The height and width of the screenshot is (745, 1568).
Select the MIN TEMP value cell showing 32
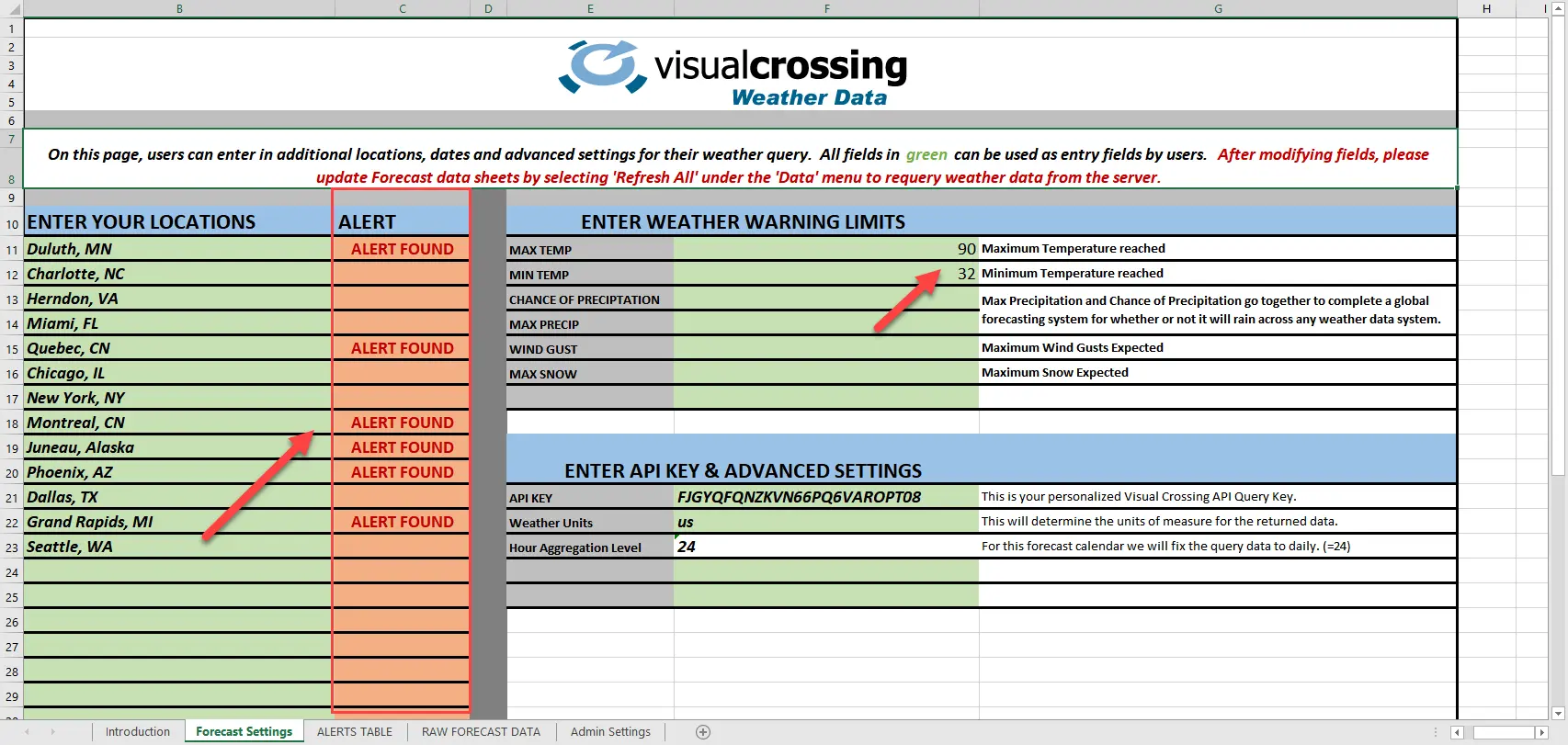[x=825, y=274]
